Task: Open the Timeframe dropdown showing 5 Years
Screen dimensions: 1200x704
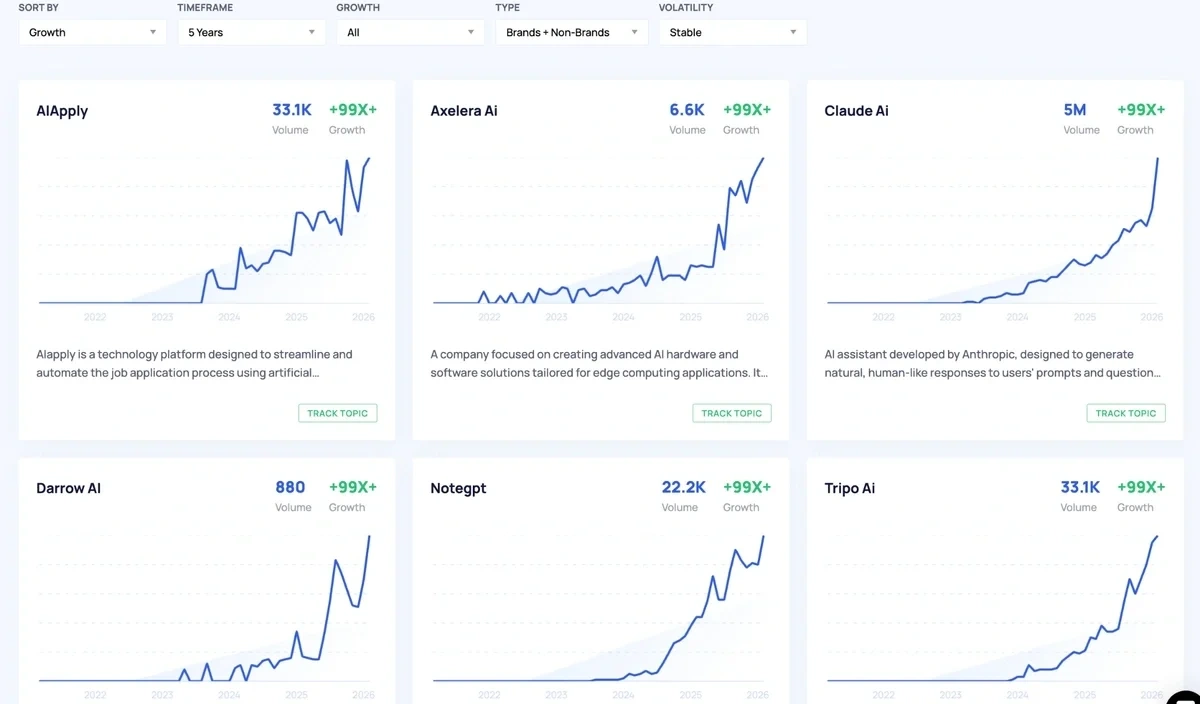Action: tap(250, 32)
